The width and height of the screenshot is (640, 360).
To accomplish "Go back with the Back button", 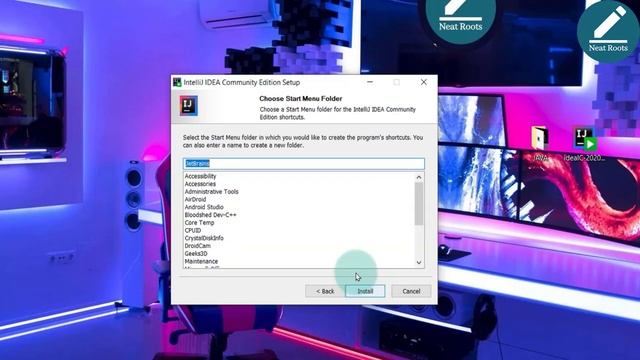I will coord(325,291).
